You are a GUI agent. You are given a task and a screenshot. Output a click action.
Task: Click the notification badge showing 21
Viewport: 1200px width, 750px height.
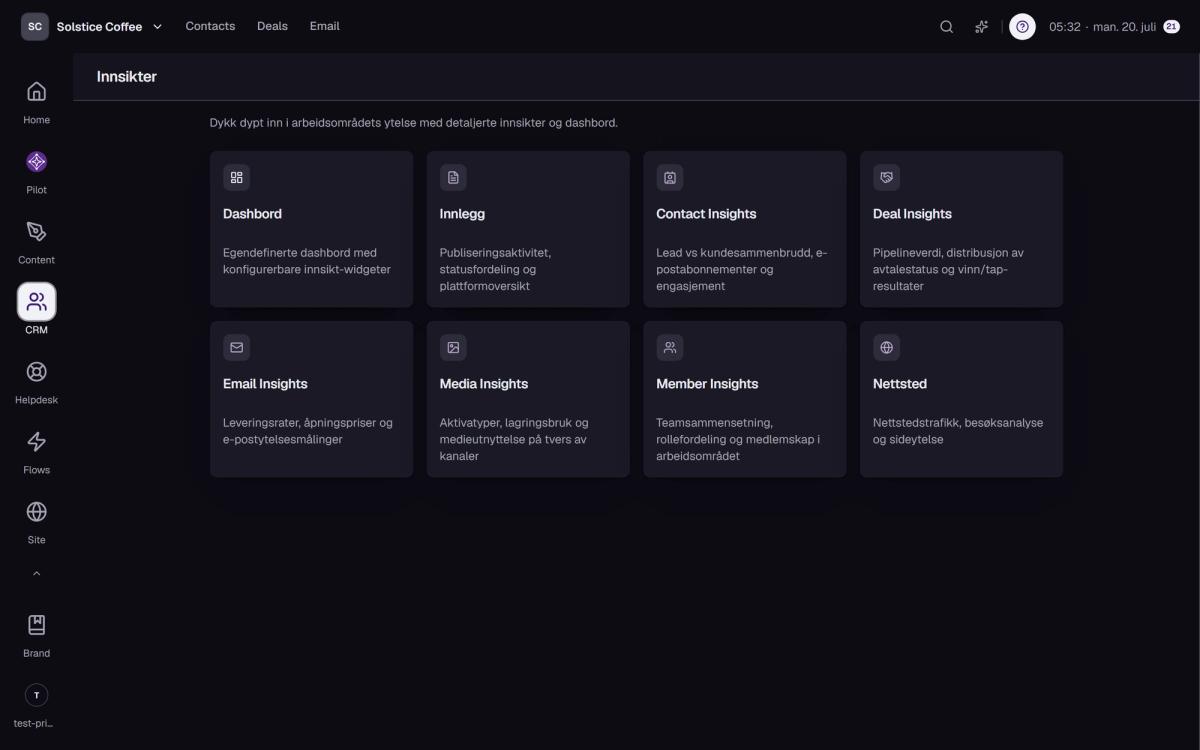coord(1171,27)
